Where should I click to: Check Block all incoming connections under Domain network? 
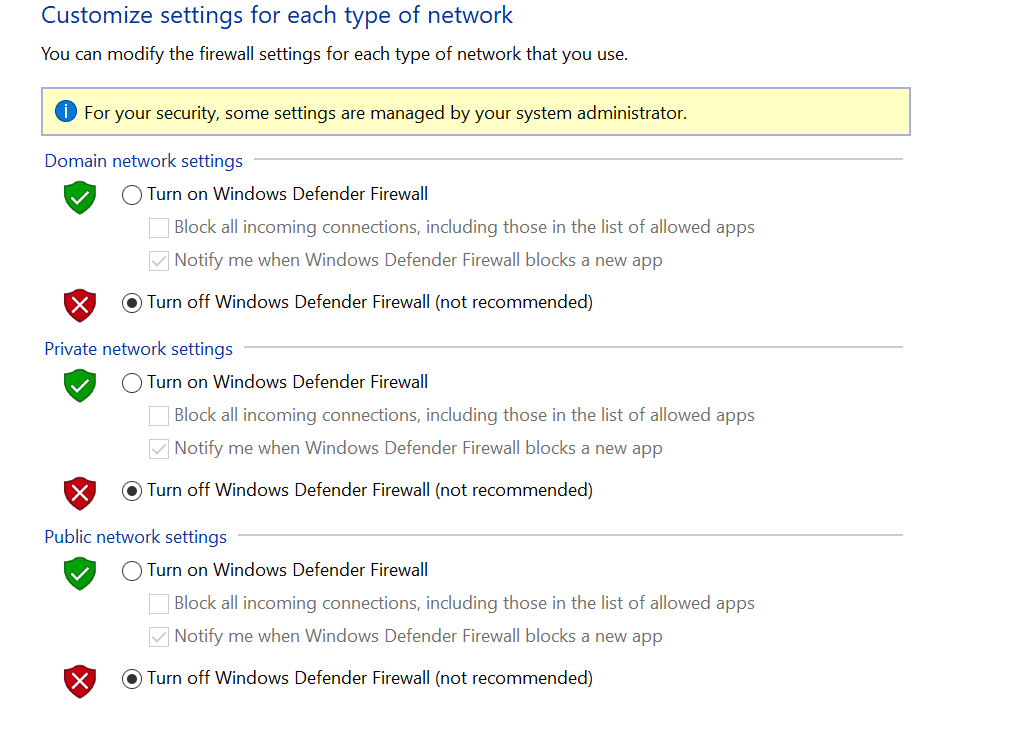coord(159,228)
